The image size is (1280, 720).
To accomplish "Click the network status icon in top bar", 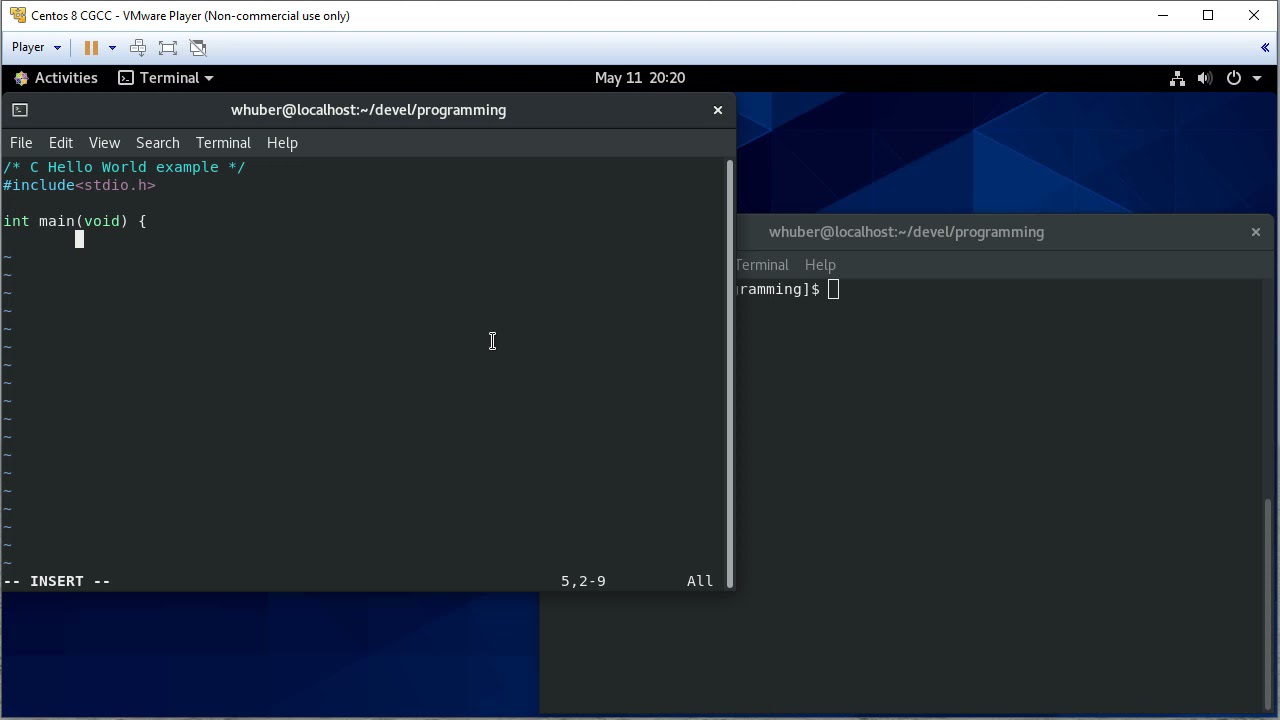I will 1177,78.
